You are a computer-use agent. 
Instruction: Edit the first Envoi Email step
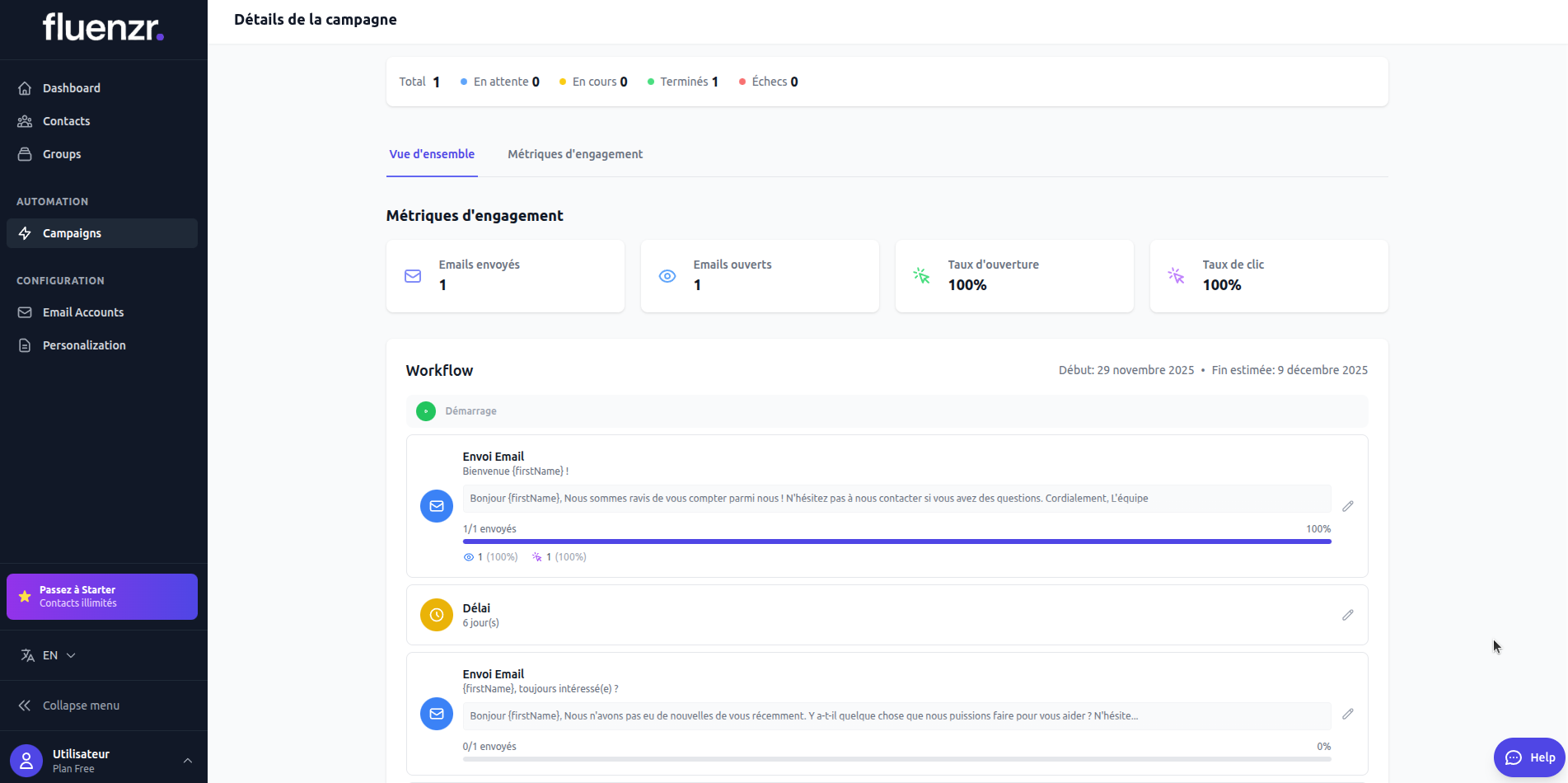tap(1348, 506)
